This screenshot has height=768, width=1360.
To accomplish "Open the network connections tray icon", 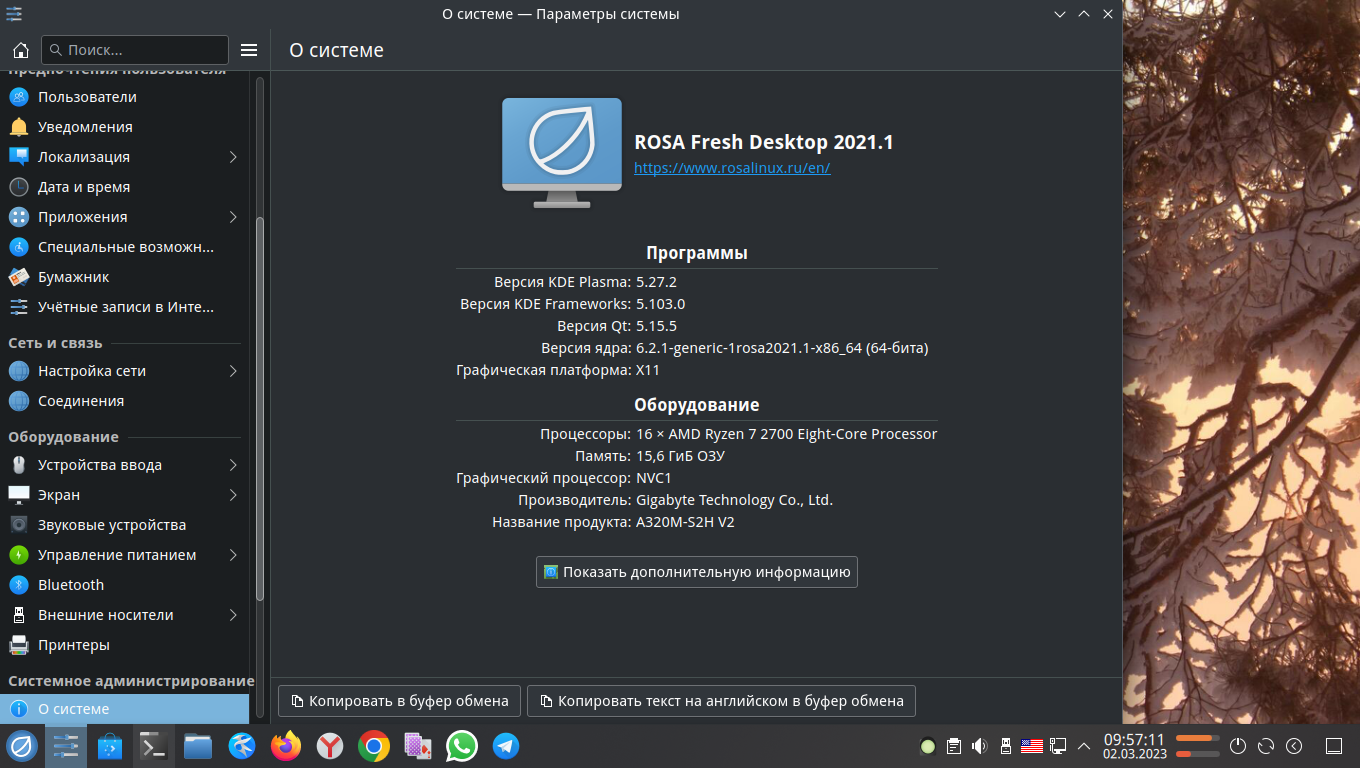I will pyautogui.click(x=1058, y=746).
